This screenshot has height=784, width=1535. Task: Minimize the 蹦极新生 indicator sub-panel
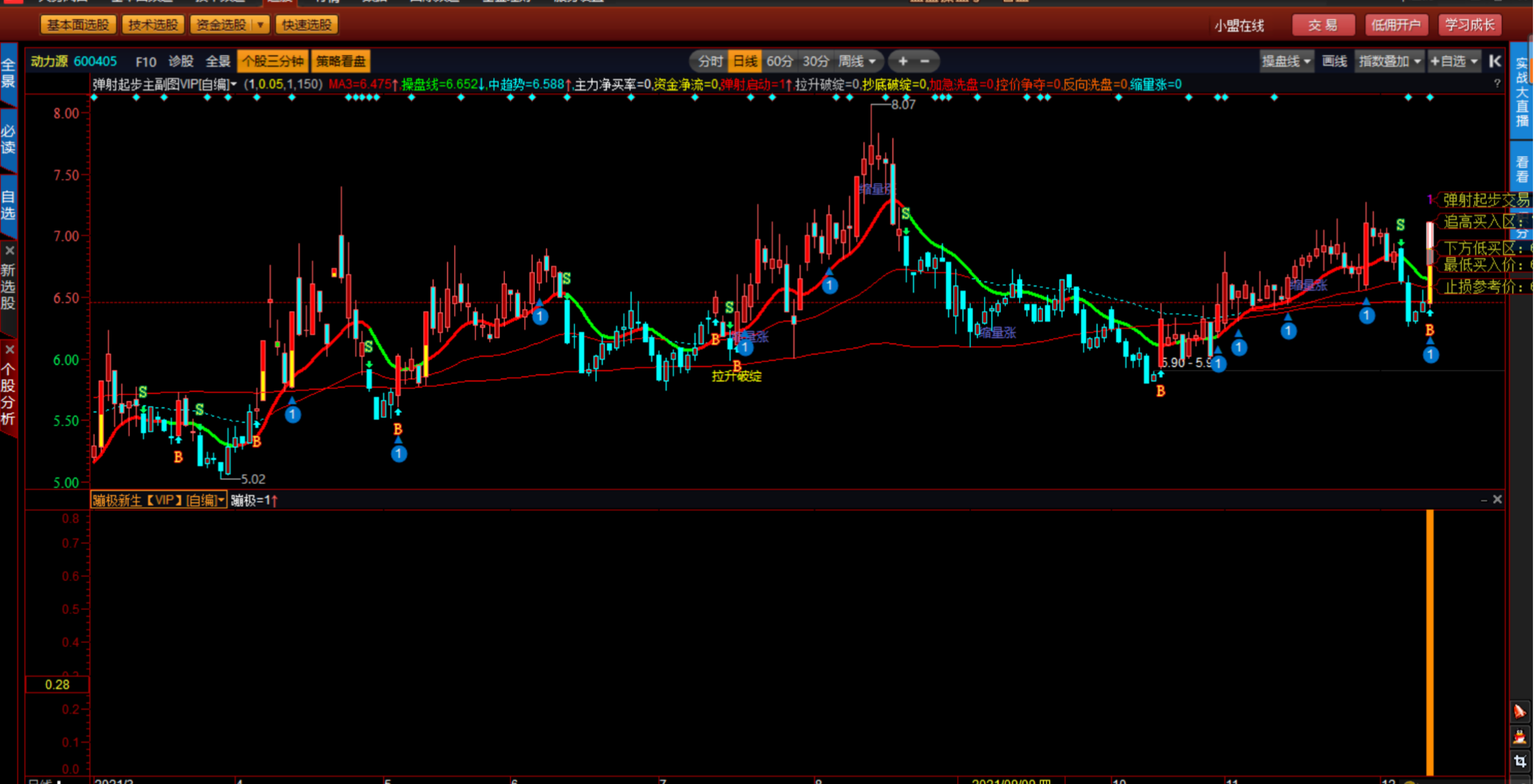[1483, 500]
